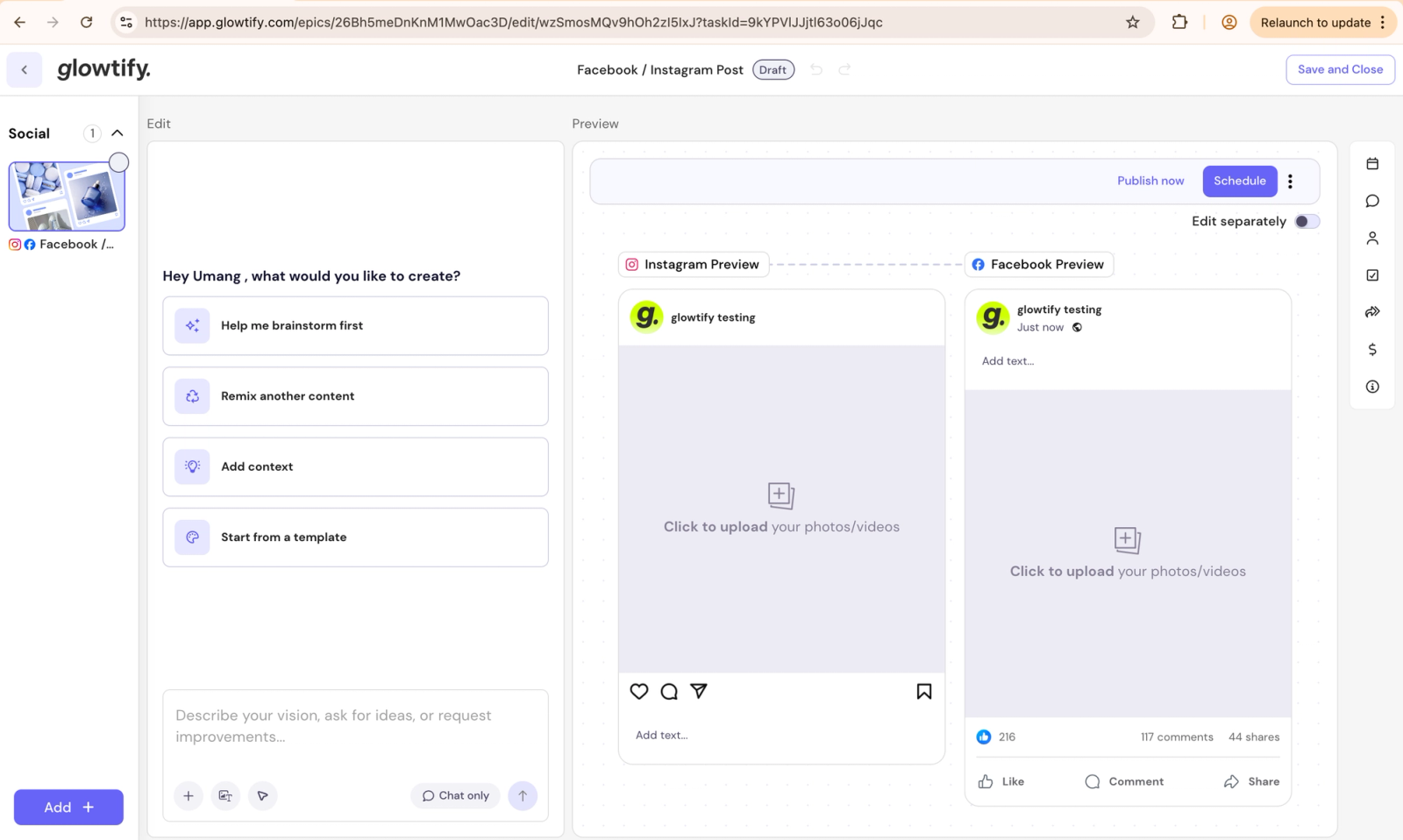Open the dollar sign icon in right sidebar

[x=1372, y=350]
